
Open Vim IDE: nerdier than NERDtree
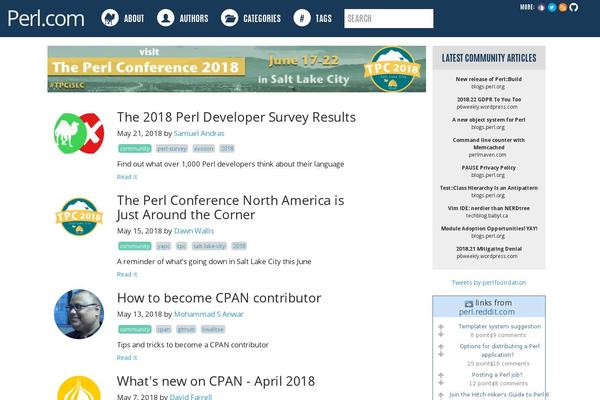(x=489, y=208)
